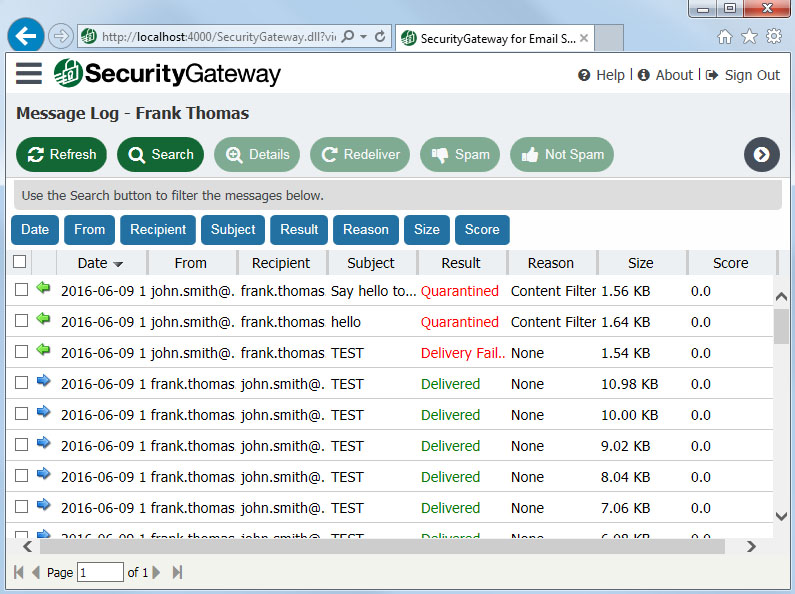
Task: Click the horizontal scrollbar right arrow
Action: (751, 546)
